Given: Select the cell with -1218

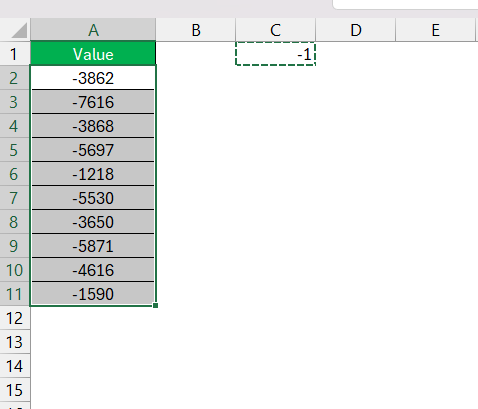Looking at the screenshot, I should (93, 174).
